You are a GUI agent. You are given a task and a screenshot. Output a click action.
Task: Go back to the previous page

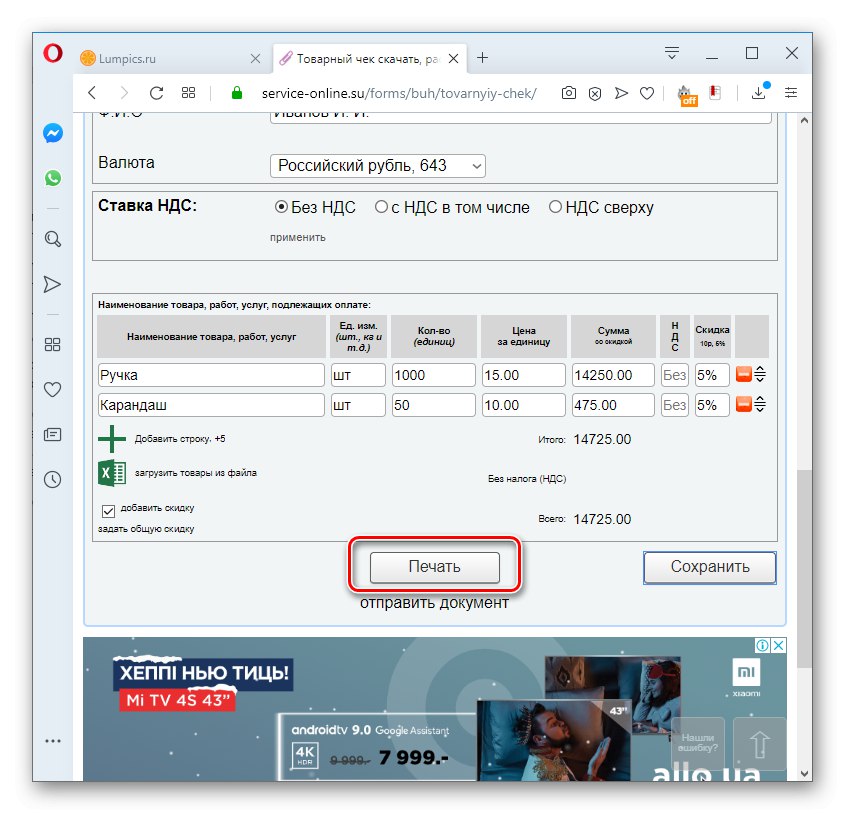(92, 93)
